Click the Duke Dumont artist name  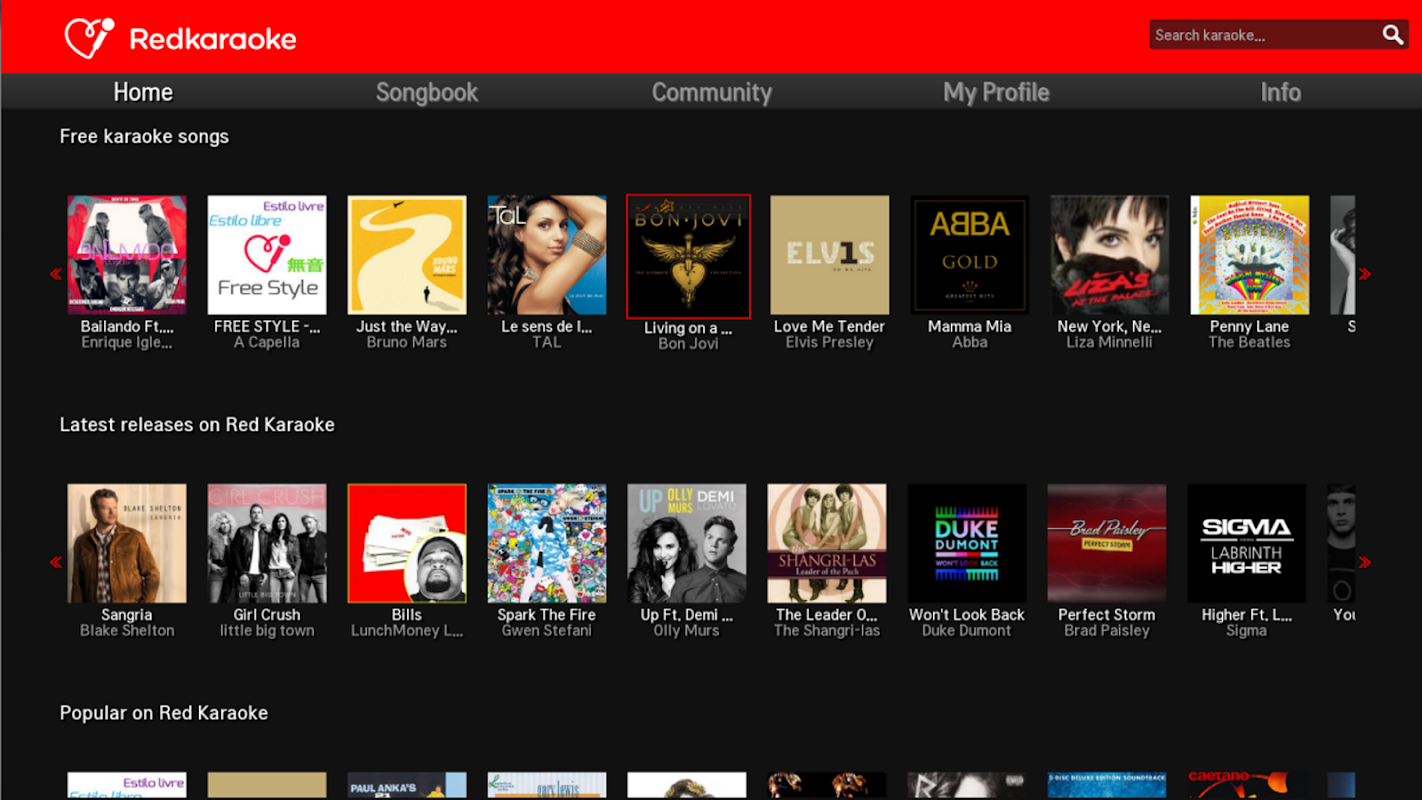(967, 631)
